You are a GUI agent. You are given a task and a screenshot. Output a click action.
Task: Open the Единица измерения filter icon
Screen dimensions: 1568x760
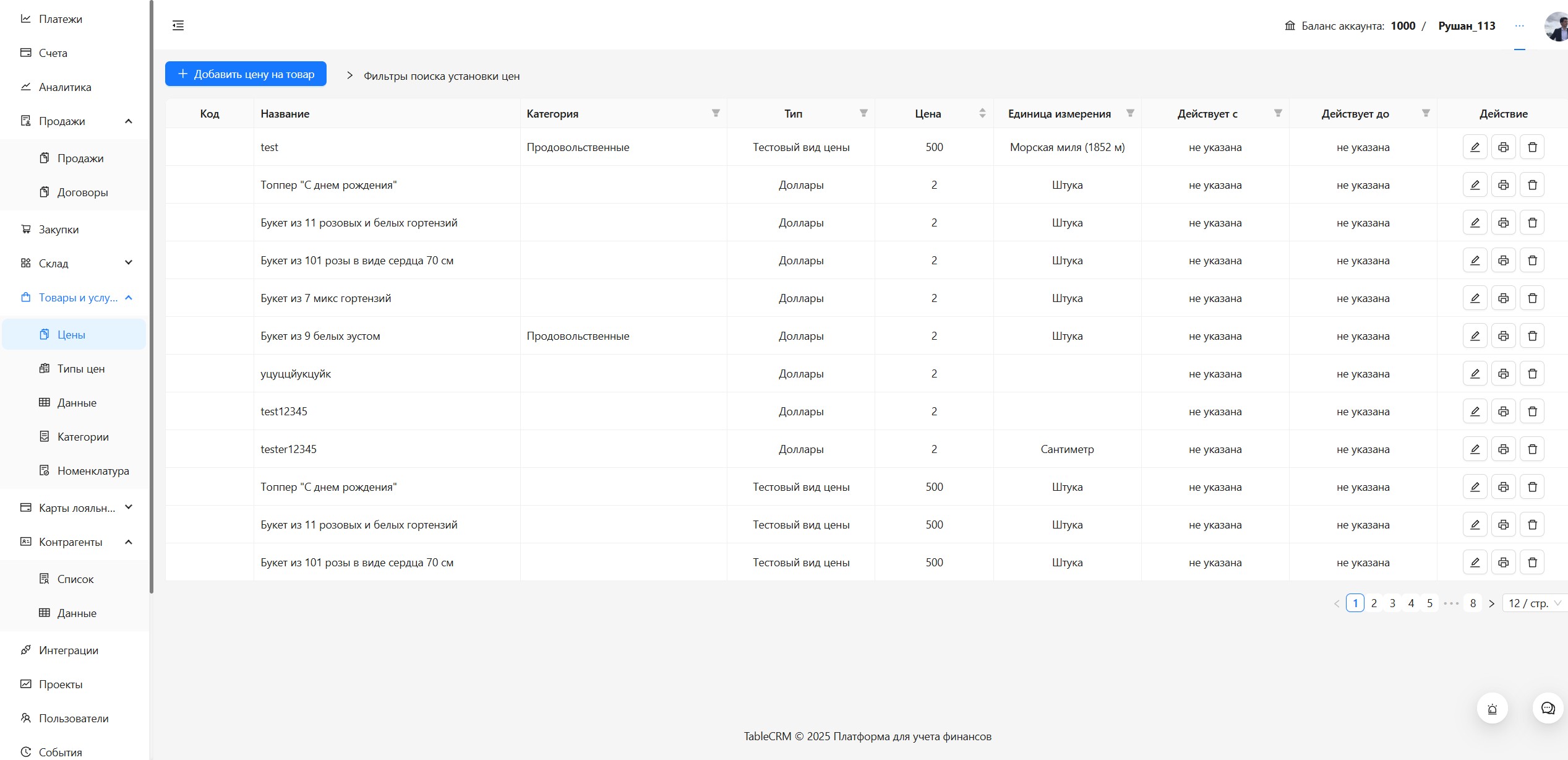click(x=1129, y=113)
